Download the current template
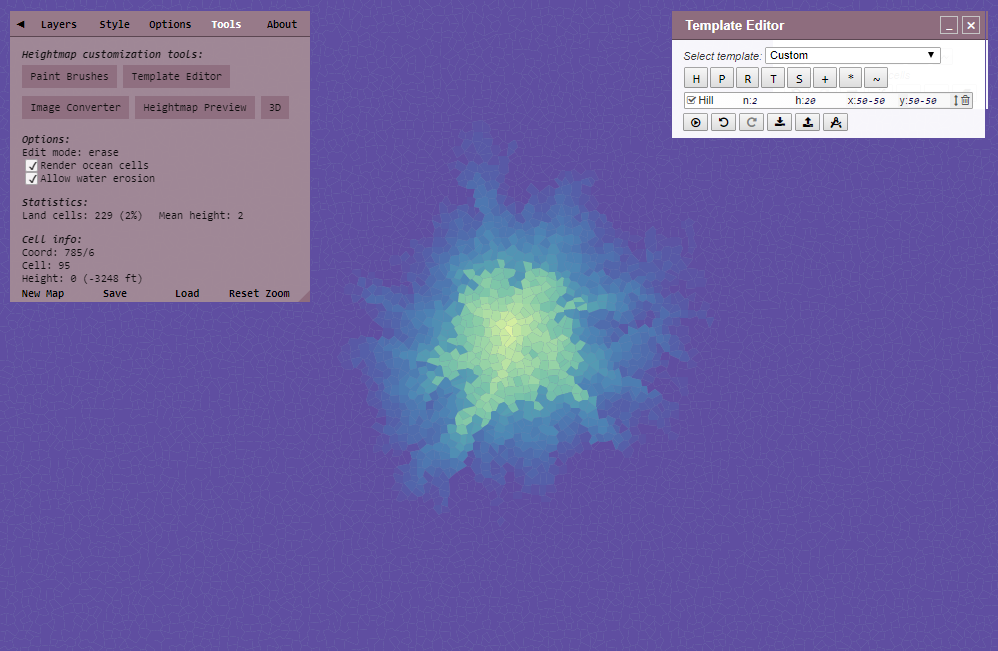Image resolution: width=998 pixels, height=651 pixels. pos(779,122)
